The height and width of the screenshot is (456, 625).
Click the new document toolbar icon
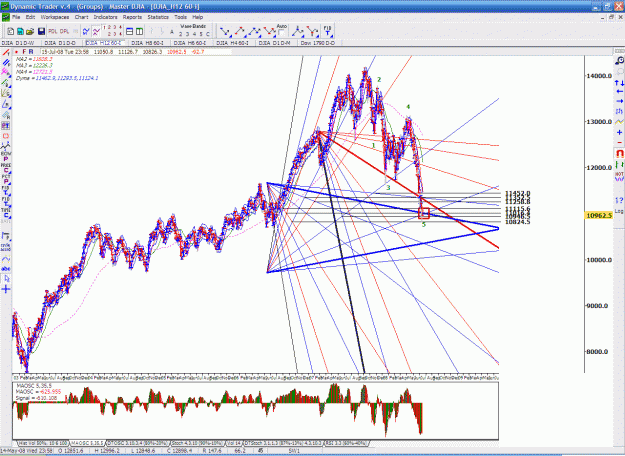(11, 31)
